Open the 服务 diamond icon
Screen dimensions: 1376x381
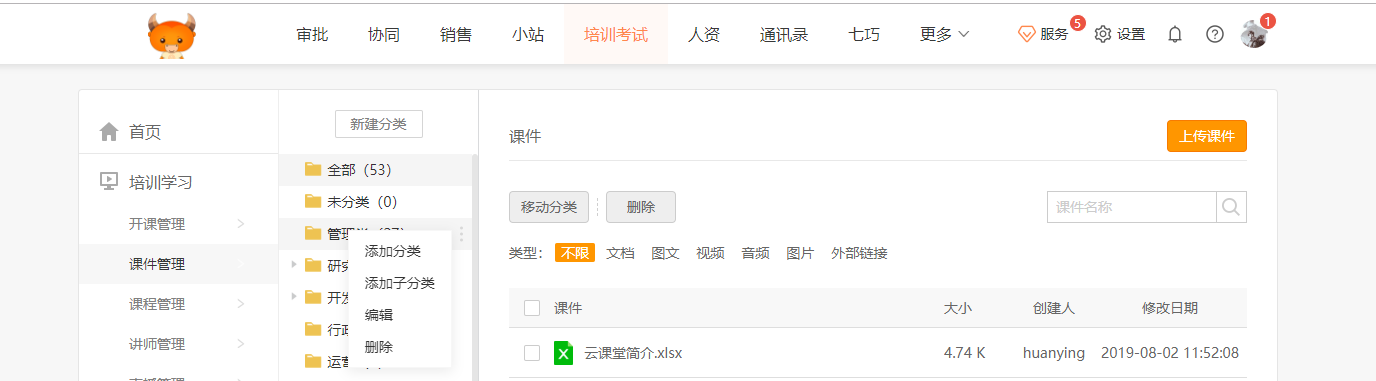[x=1027, y=34]
